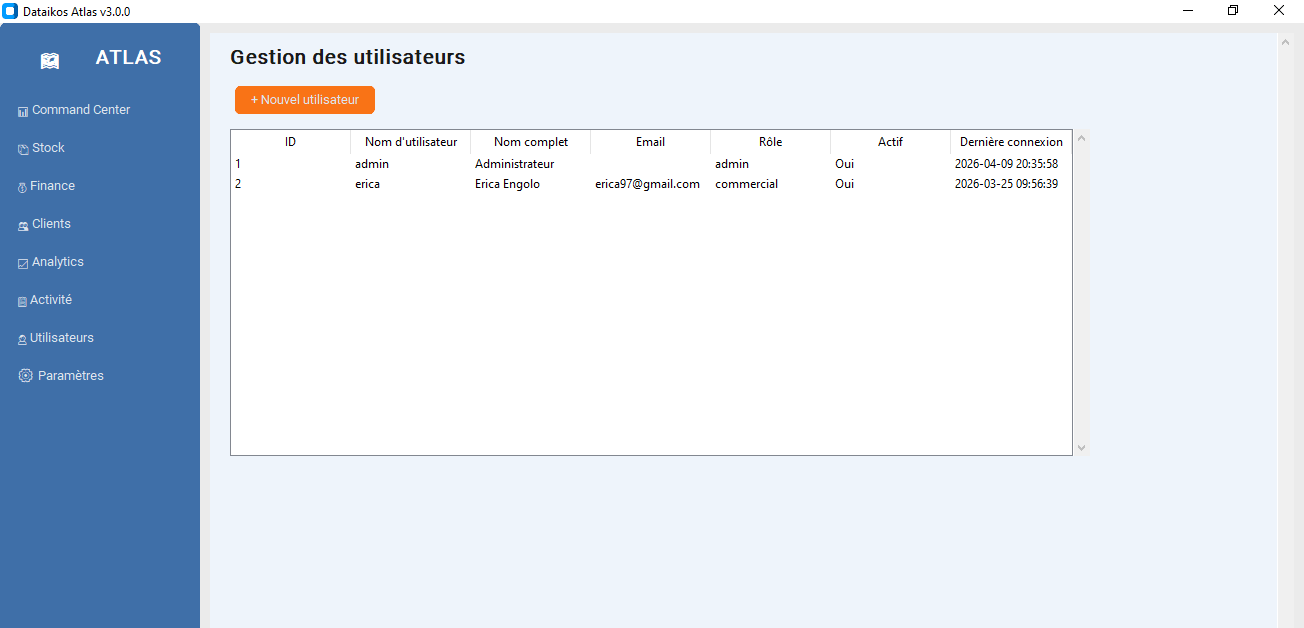Click the ATLAS sidebar title text
Image resolution: width=1304 pixels, height=628 pixels.
(x=128, y=57)
